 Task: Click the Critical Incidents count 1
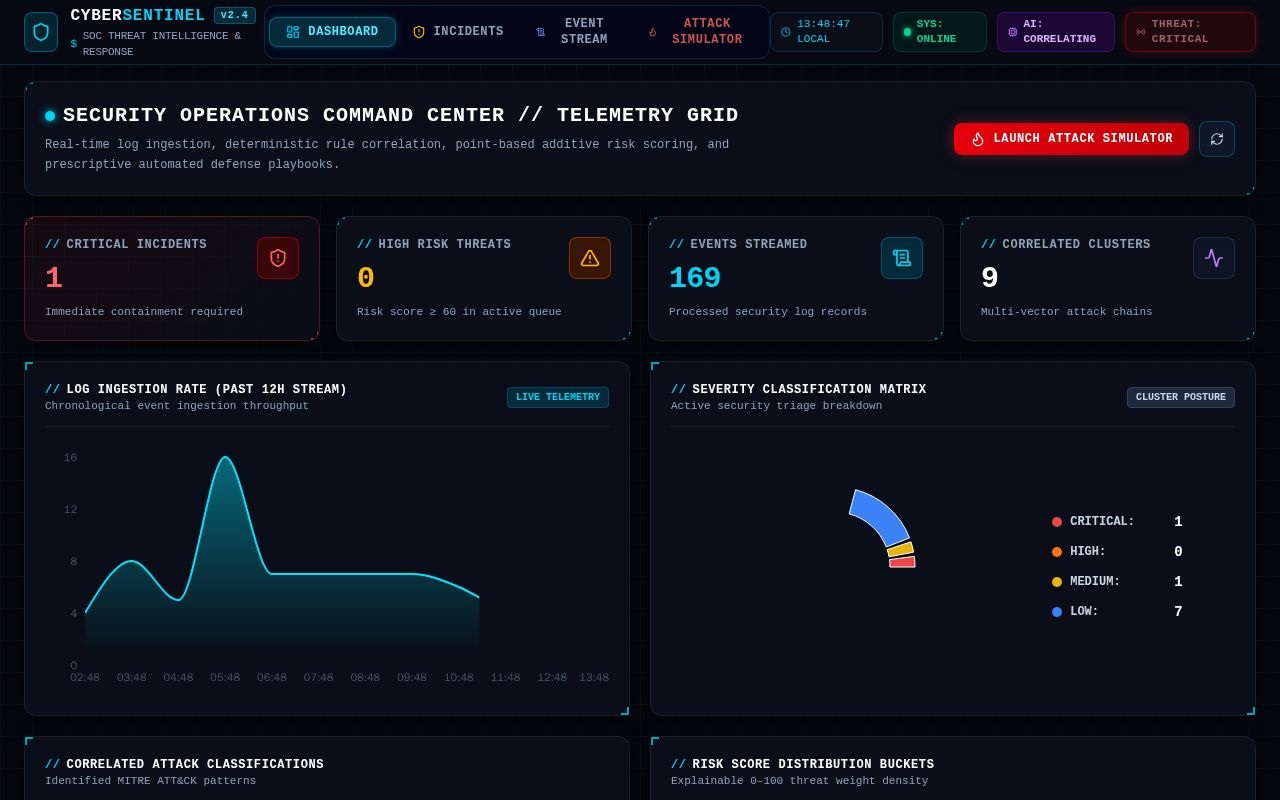[x=54, y=278]
